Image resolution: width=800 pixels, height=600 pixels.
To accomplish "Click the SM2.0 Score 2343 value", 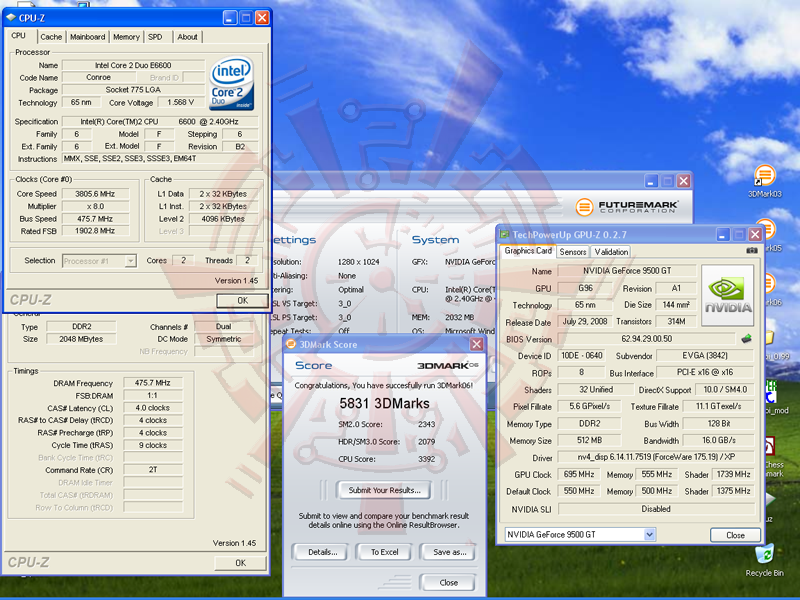I will pyautogui.click(x=427, y=424).
